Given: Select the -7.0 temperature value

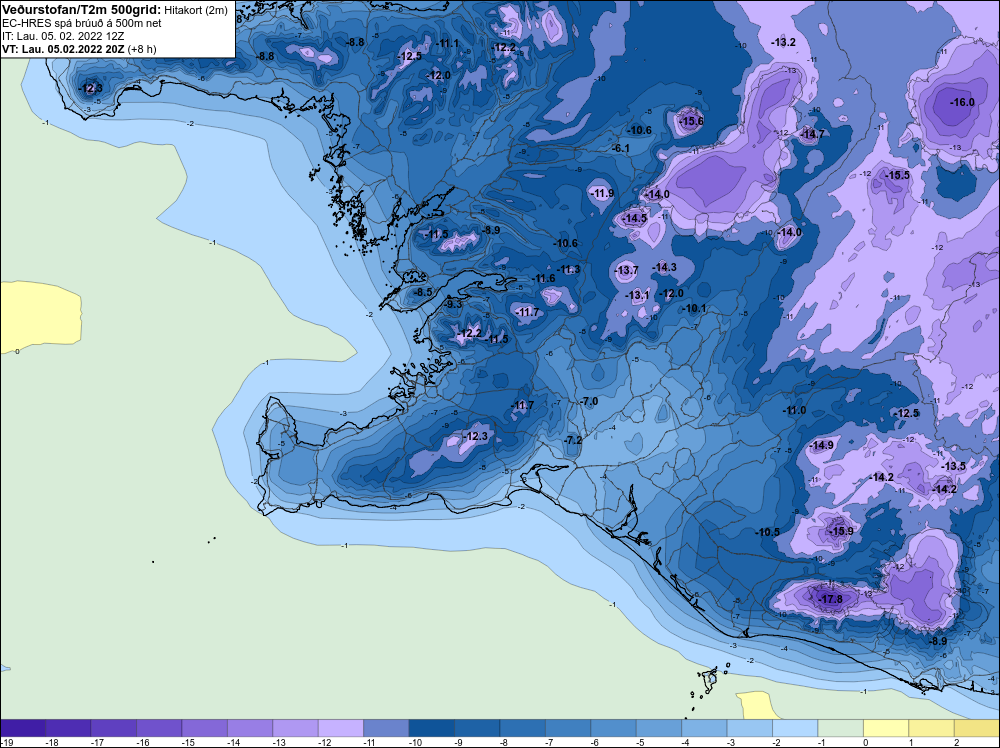Looking at the screenshot, I should point(589,402).
